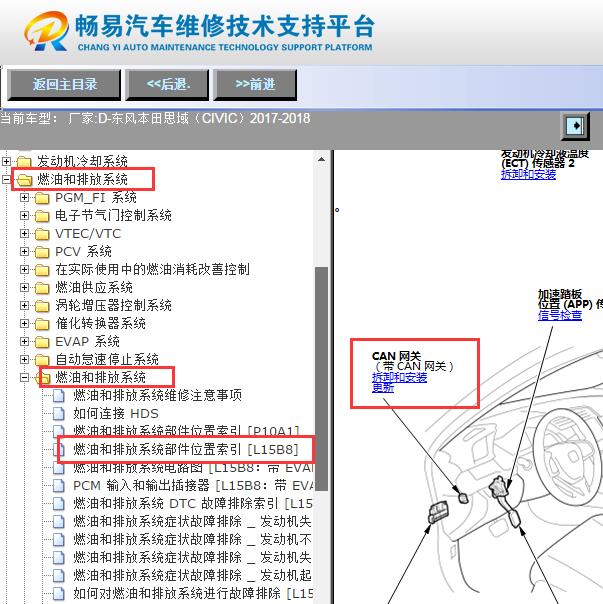Open 燃油和排放系统 DTC 故障排除索引
The image size is (603, 604).
[193, 503]
